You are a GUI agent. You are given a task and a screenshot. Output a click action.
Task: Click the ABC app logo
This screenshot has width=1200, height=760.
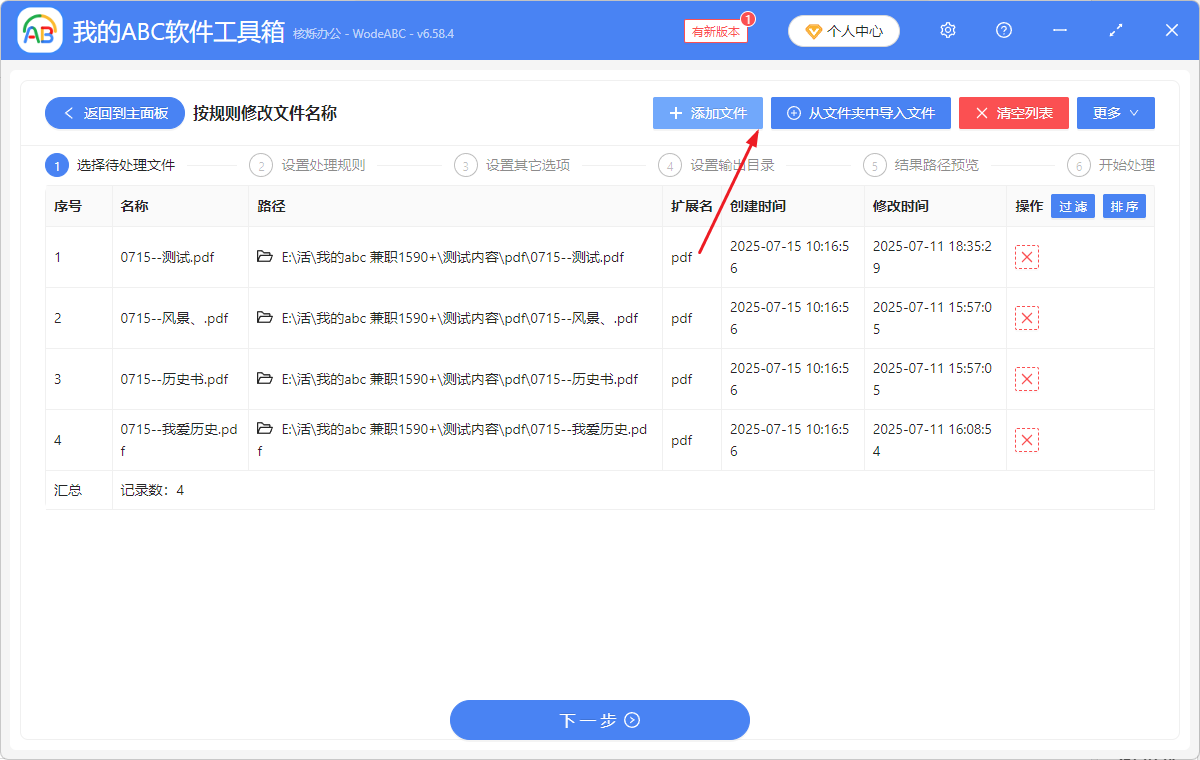40,30
